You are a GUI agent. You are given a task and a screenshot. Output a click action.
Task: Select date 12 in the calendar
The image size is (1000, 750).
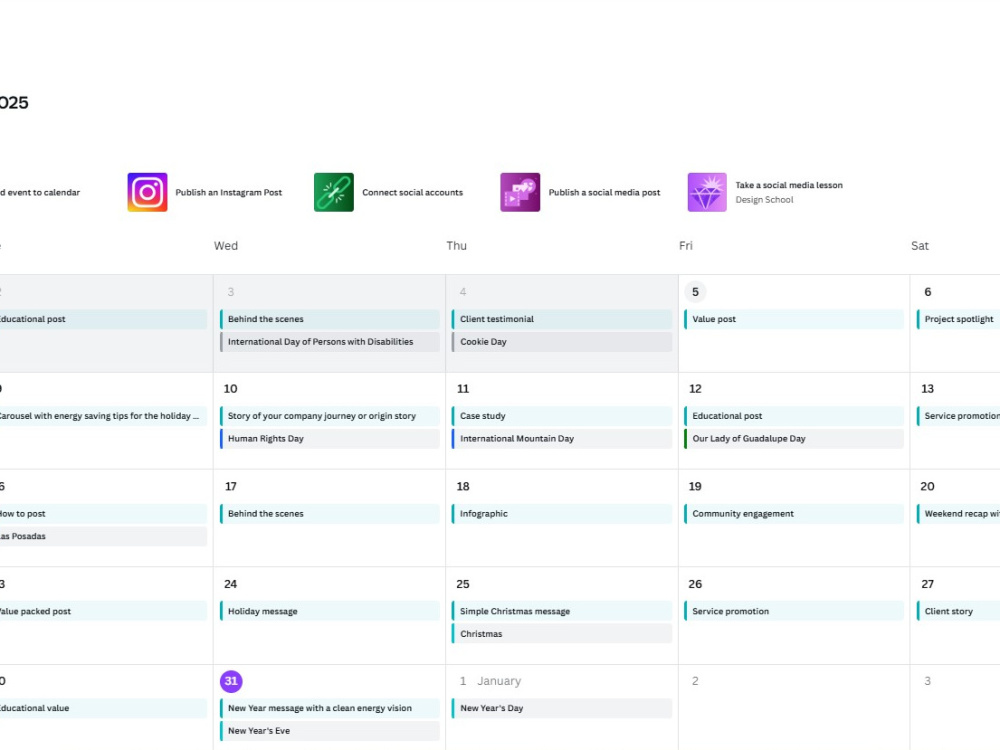(x=695, y=389)
